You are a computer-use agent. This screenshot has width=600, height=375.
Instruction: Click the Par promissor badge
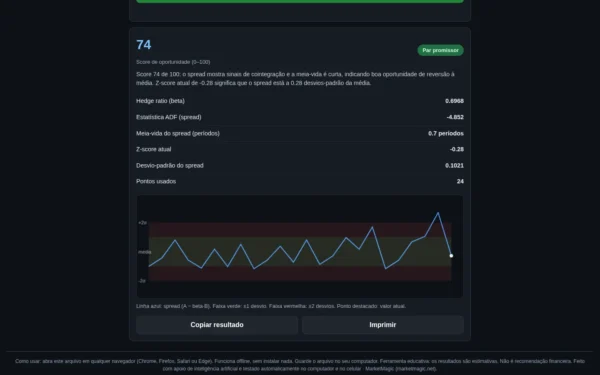440,50
